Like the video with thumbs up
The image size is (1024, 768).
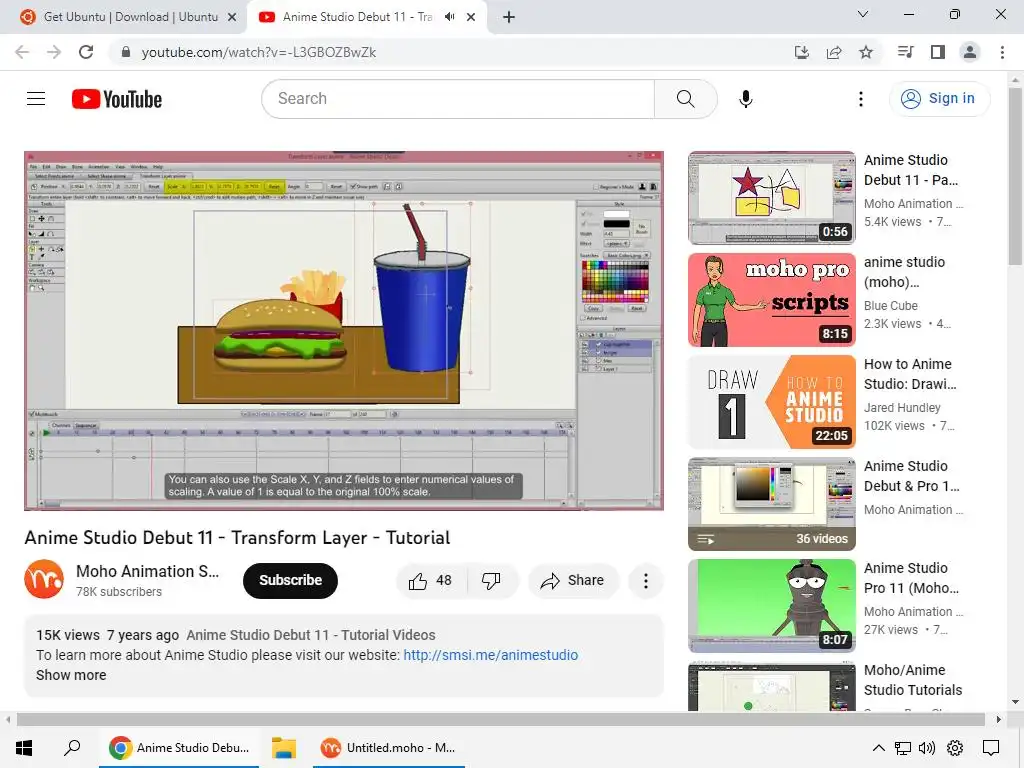(x=430, y=581)
